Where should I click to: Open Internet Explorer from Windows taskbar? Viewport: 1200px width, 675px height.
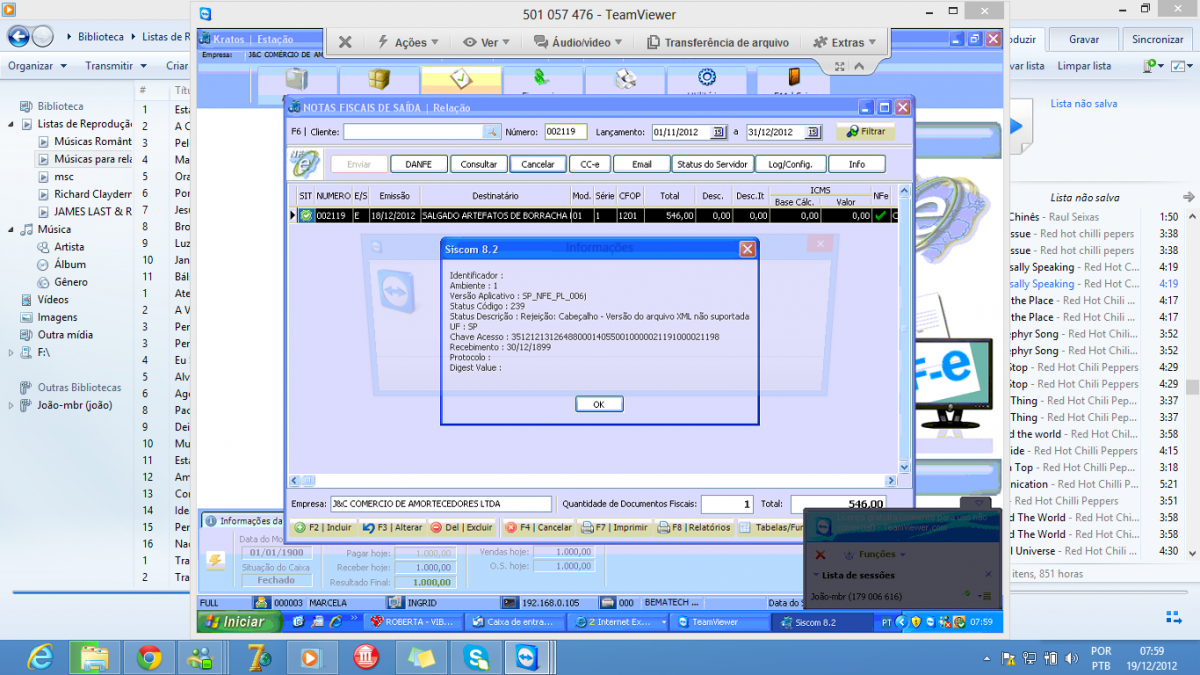click(x=40, y=657)
